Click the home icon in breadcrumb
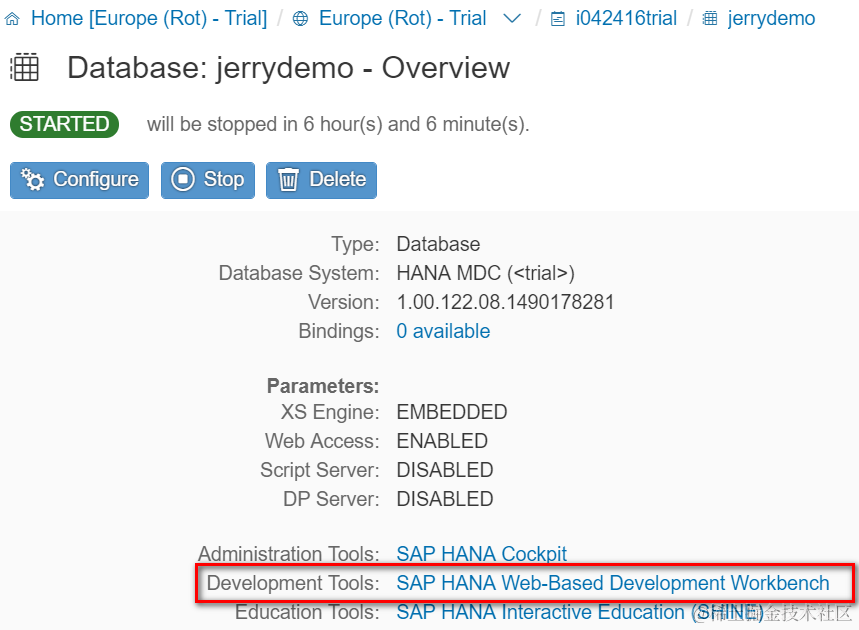The width and height of the screenshot is (859, 630). pyautogui.click(x=12, y=19)
